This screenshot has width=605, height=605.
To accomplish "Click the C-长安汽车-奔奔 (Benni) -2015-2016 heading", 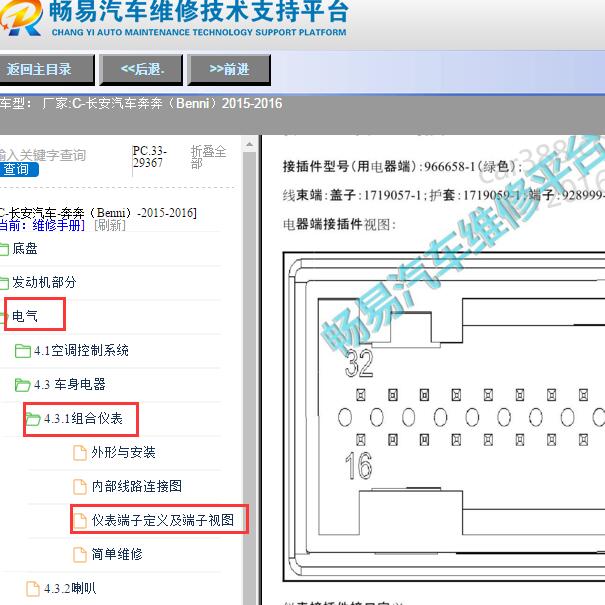I will 98,213.
